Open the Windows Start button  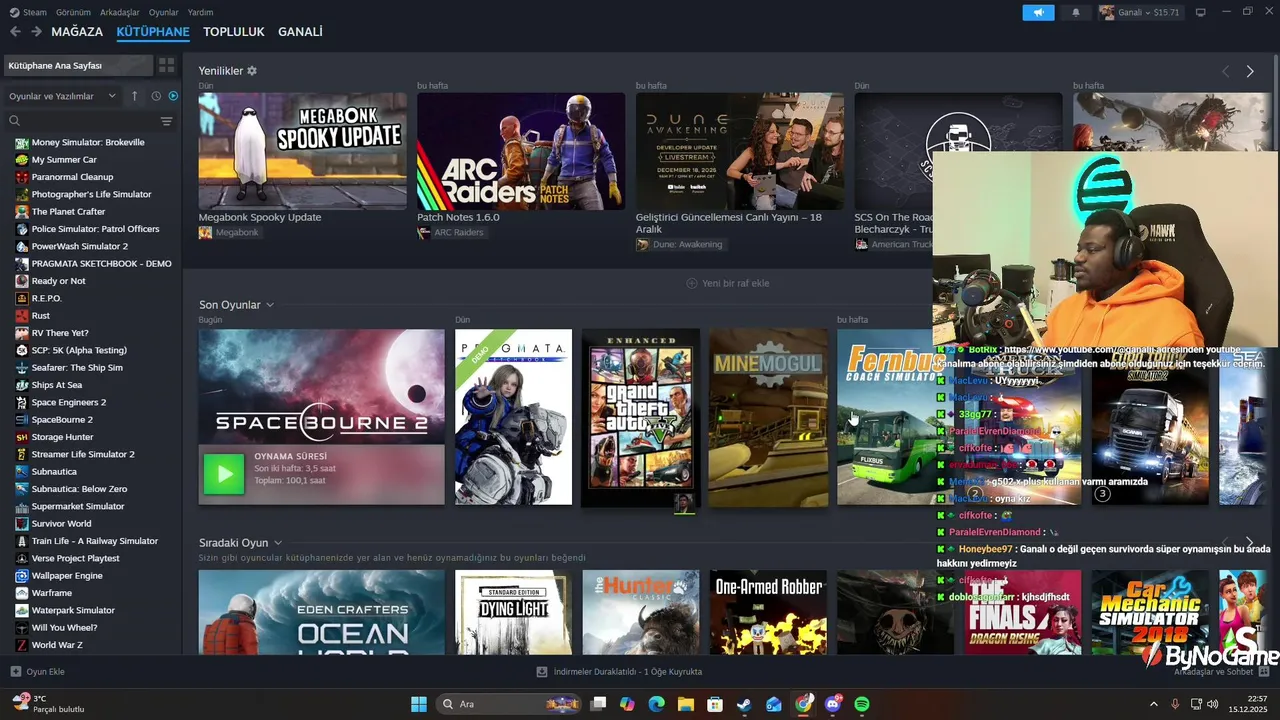tap(418, 704)
